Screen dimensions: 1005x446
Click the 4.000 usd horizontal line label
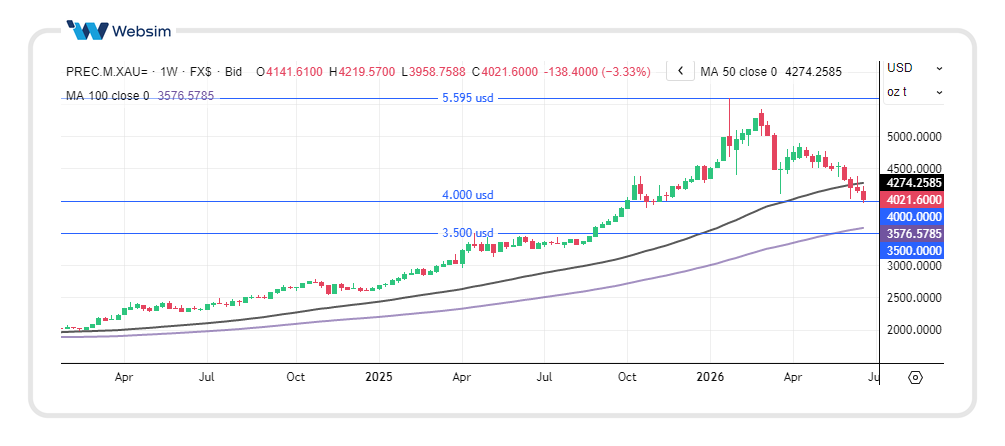tap(468, 195)
